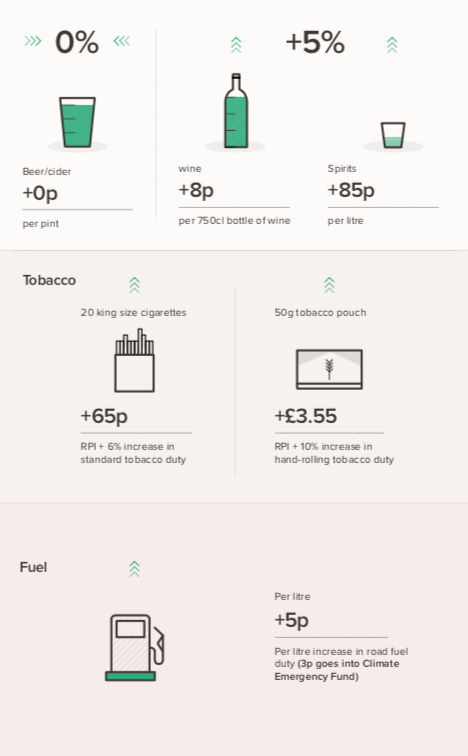
Task: Click the green beer pint glass icon
Action: point(77,122)
